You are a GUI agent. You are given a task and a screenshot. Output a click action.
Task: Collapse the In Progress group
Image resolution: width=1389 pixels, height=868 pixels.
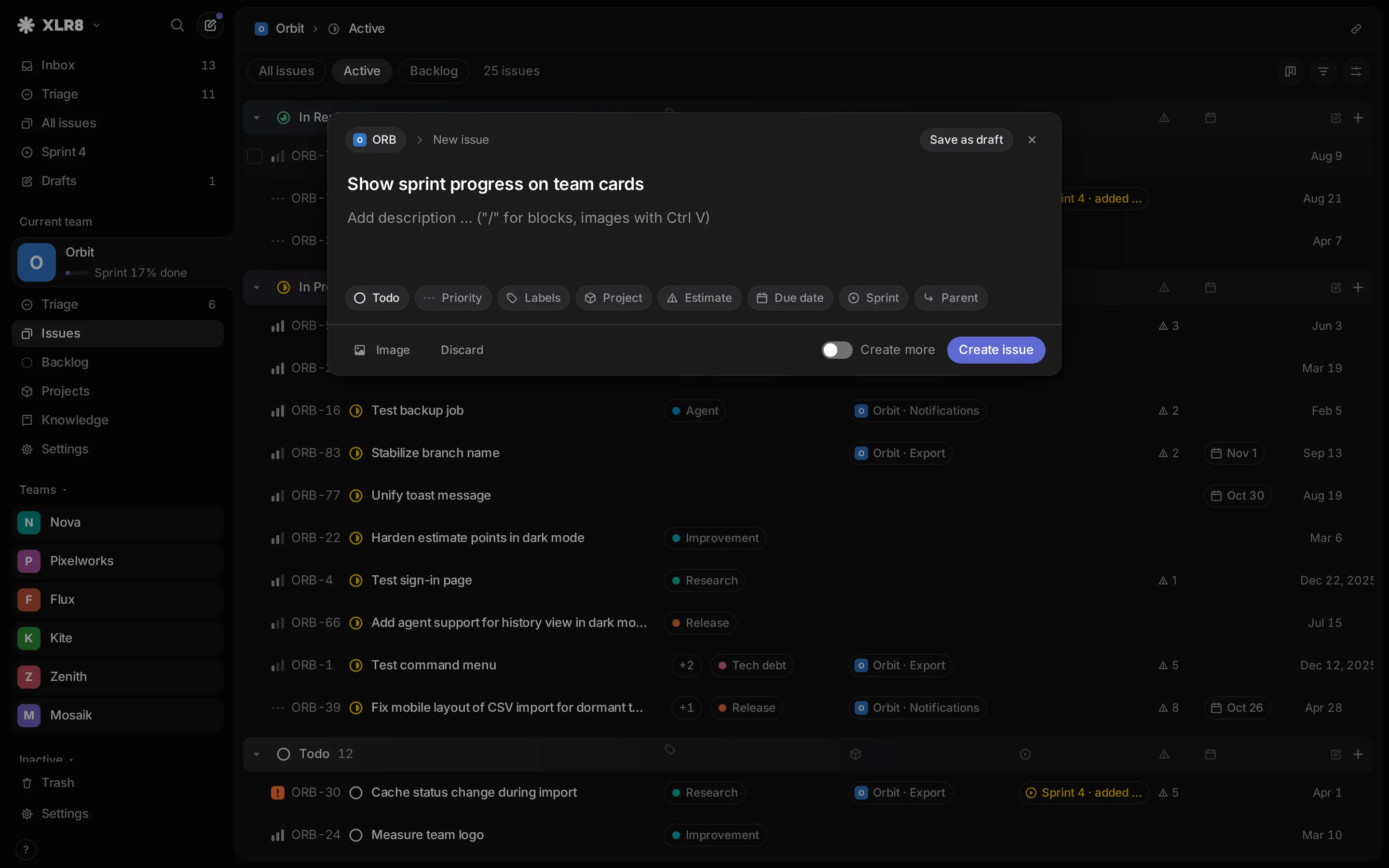point(257,287)
